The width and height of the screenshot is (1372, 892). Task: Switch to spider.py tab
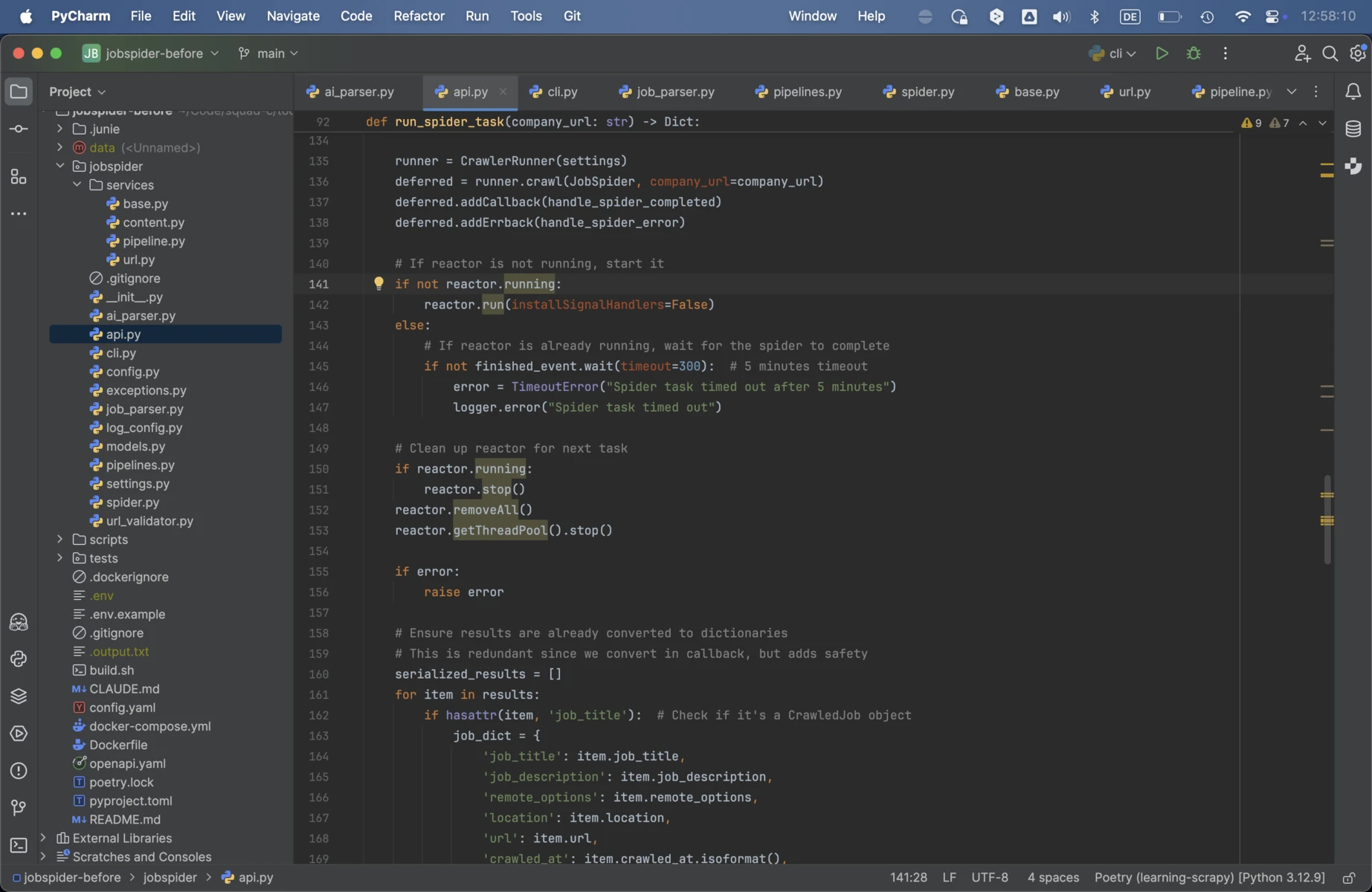pos(918,91)
